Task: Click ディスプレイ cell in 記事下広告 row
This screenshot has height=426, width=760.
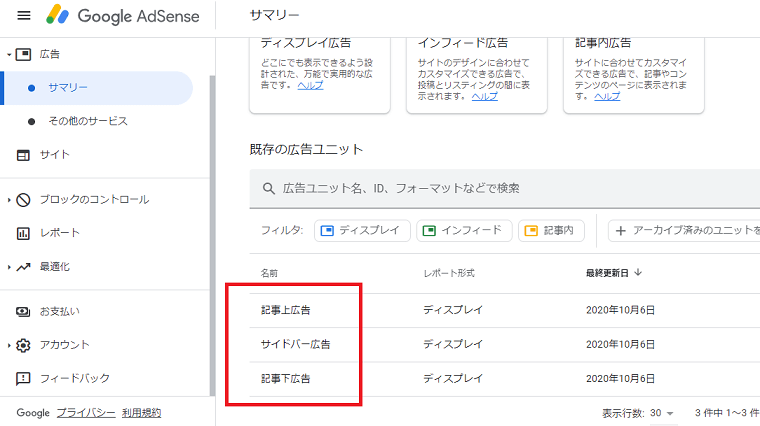Action: pos(453,379)
